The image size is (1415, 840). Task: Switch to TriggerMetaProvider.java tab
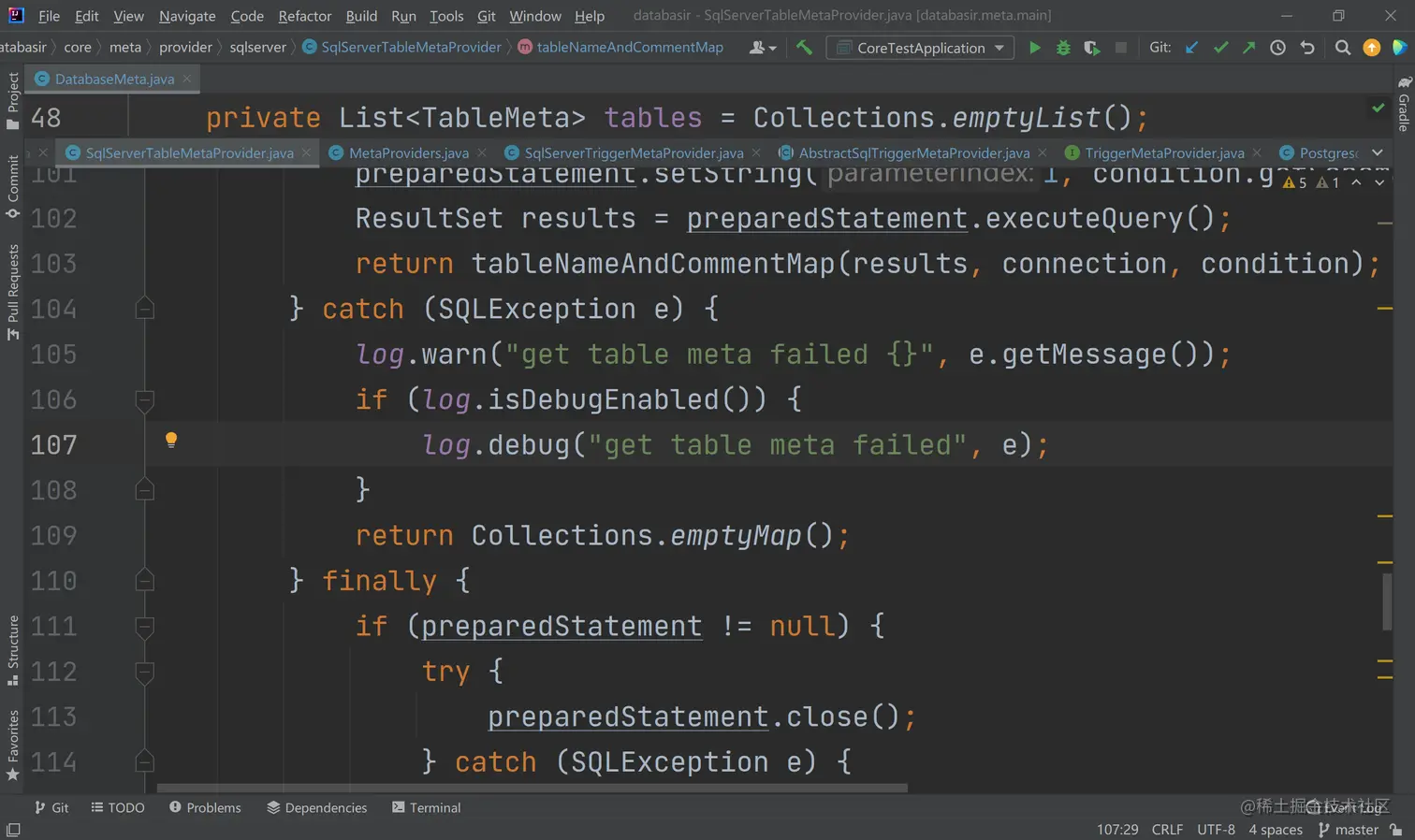coord(1164,152)
